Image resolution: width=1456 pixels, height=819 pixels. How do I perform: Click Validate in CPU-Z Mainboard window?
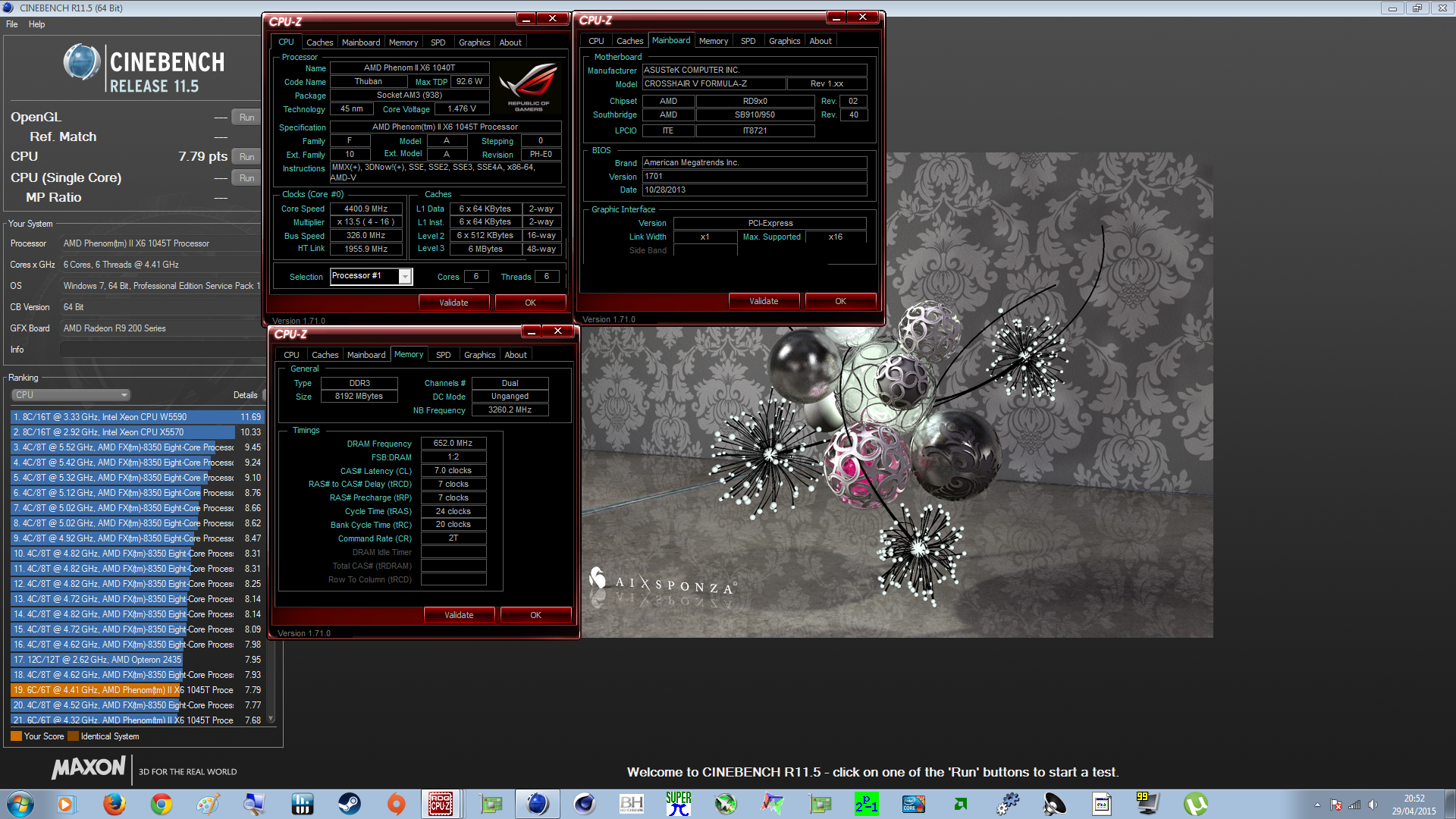764,301
